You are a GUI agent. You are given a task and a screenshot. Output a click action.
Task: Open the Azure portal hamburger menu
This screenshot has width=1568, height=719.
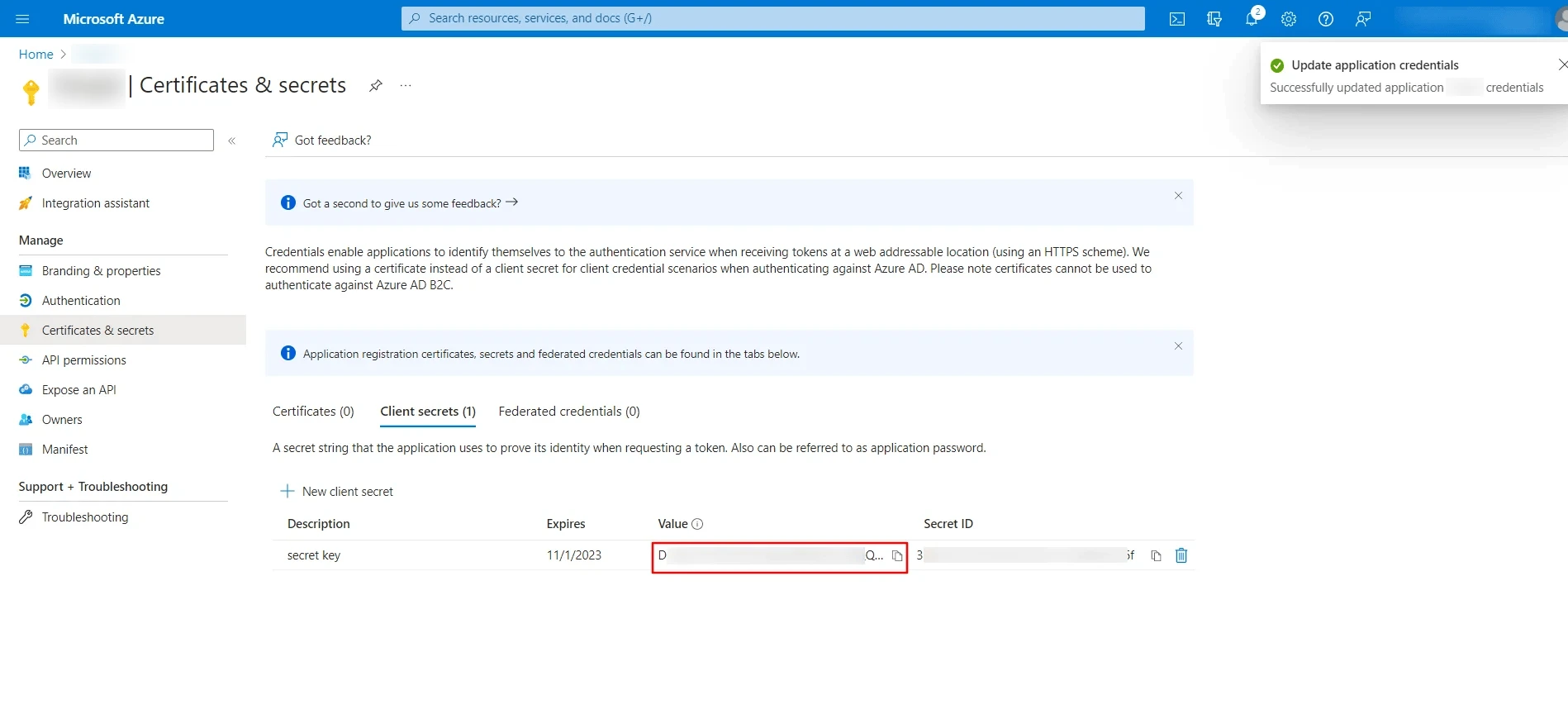pyautogui.click(x=22, y=18)
